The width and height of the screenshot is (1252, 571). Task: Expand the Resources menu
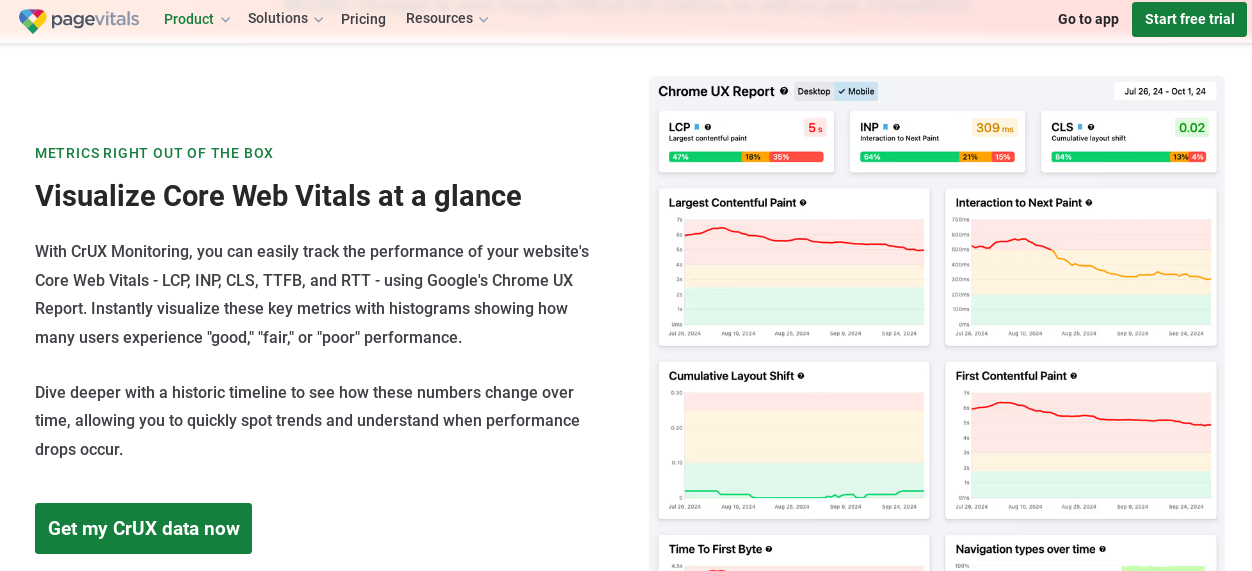point(447,19)
